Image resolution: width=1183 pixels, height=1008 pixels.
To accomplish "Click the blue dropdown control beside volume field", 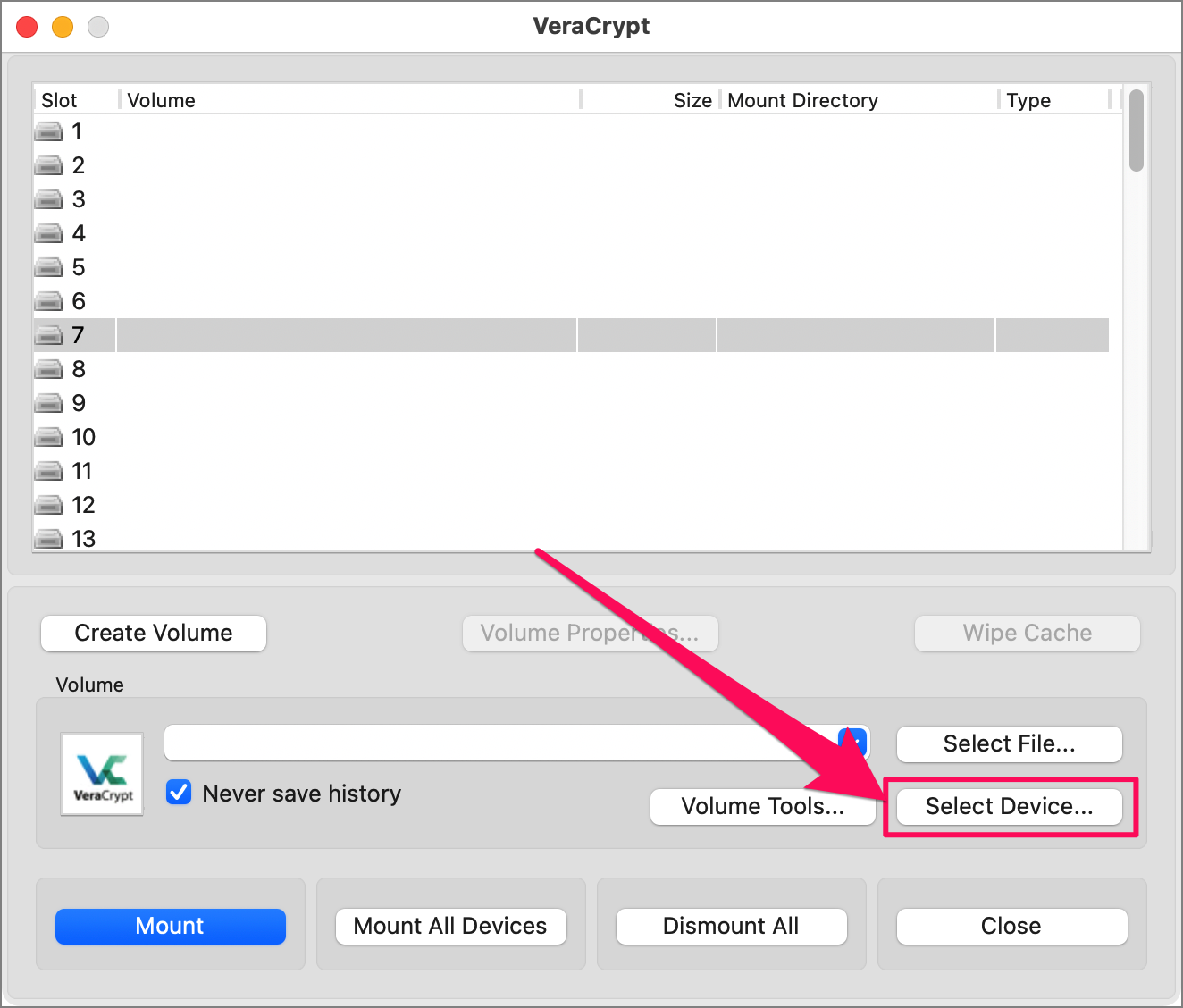I will point(851,743).
